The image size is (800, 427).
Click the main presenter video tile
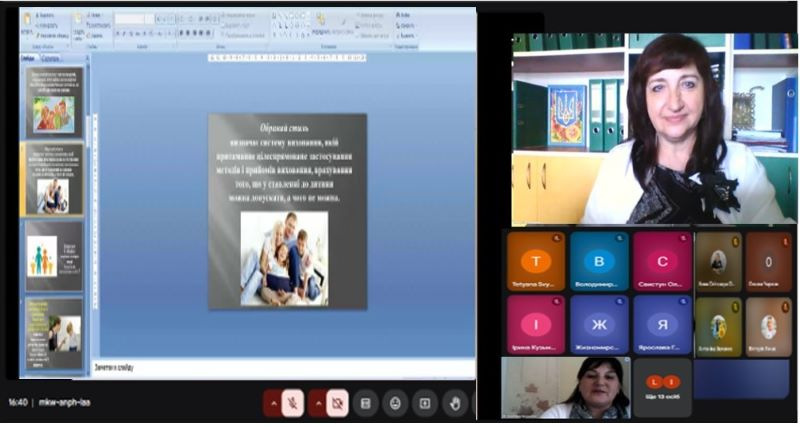(x=654, y=129)
